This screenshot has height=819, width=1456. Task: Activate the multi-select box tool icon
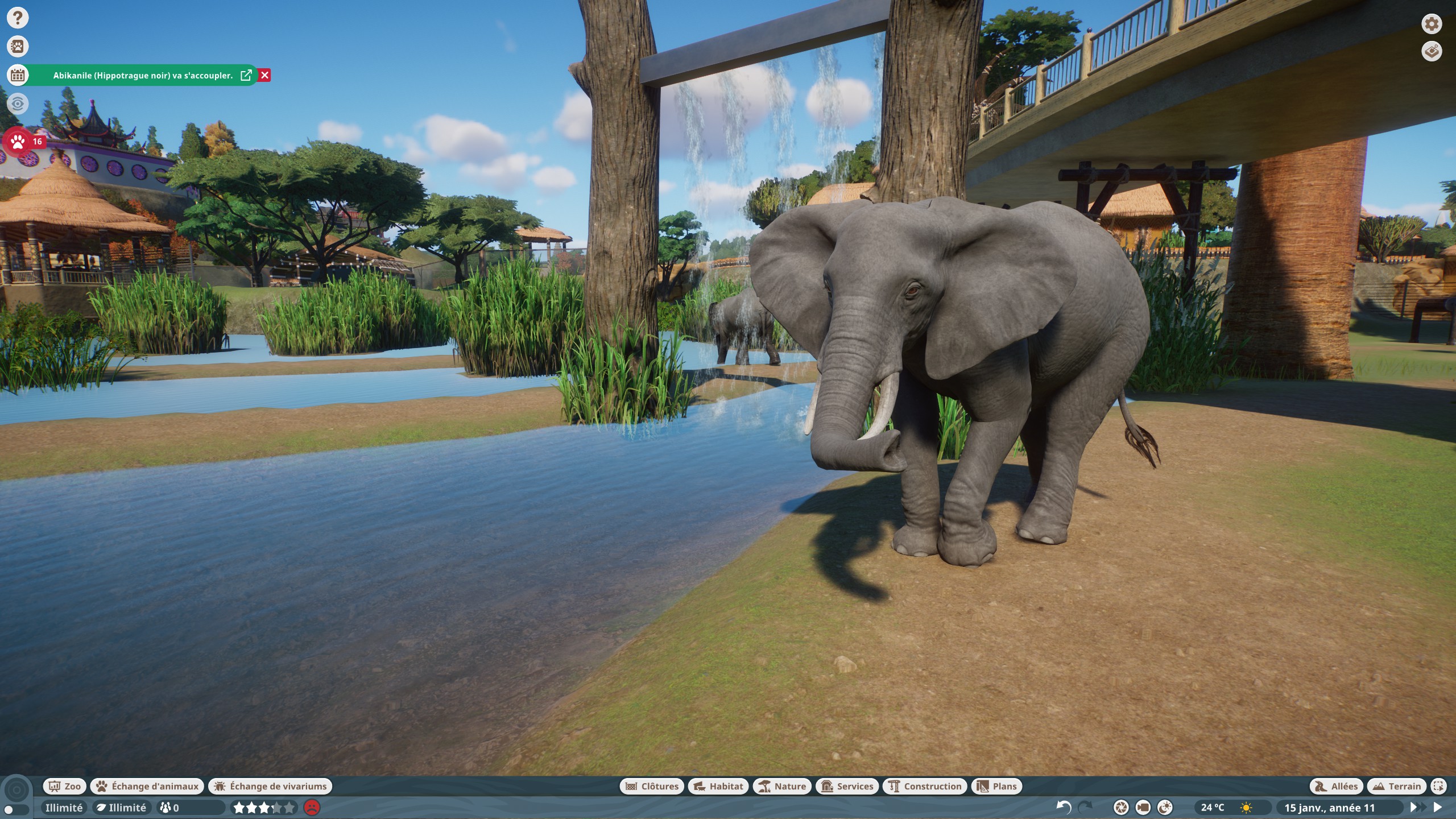(x=1438, y=786)
